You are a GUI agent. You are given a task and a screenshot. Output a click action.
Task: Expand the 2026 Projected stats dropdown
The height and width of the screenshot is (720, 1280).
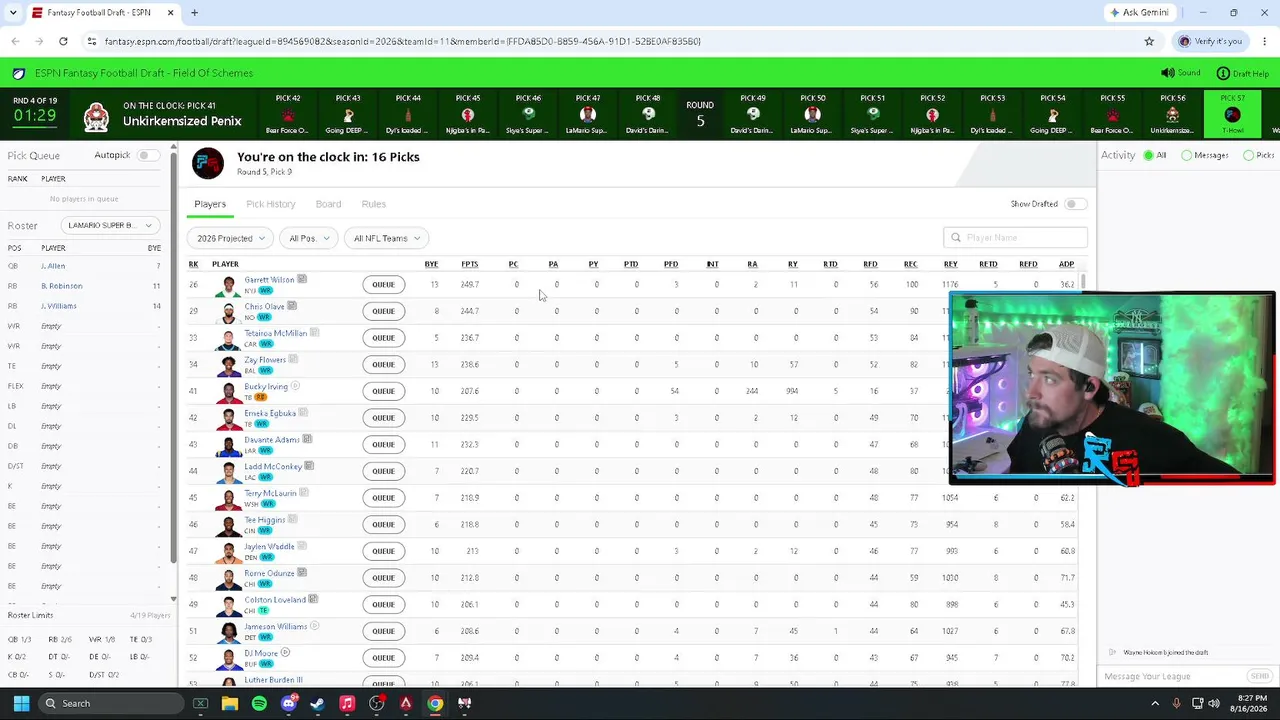tap(231, 238)
